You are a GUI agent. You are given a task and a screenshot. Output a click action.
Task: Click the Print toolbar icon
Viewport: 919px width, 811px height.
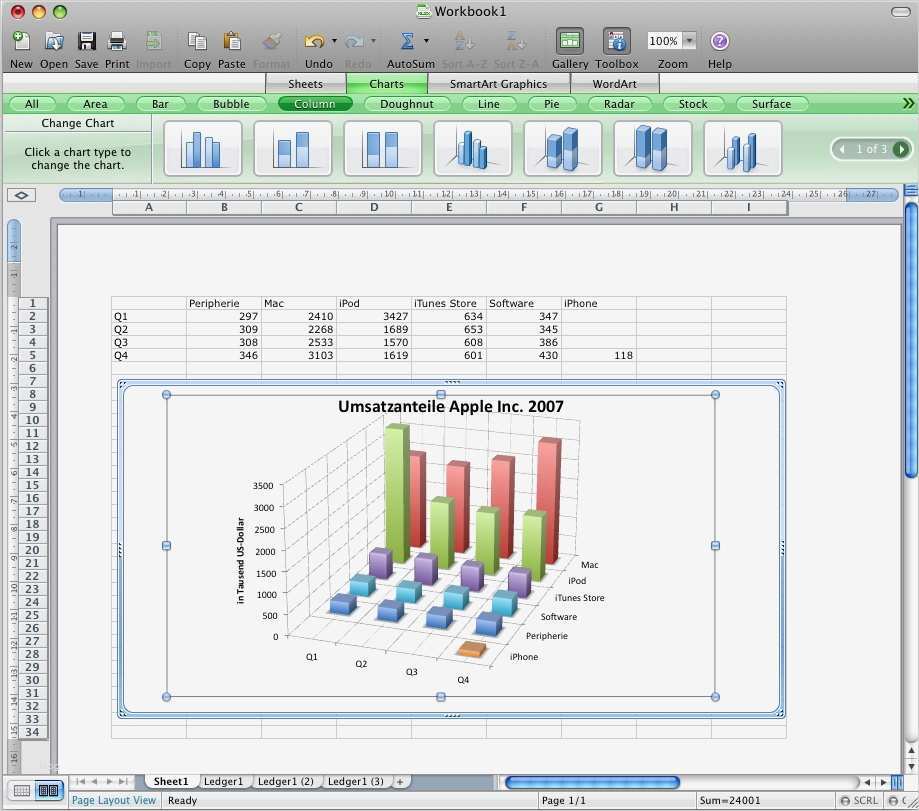pyautogui.click(x=117, y=41)
